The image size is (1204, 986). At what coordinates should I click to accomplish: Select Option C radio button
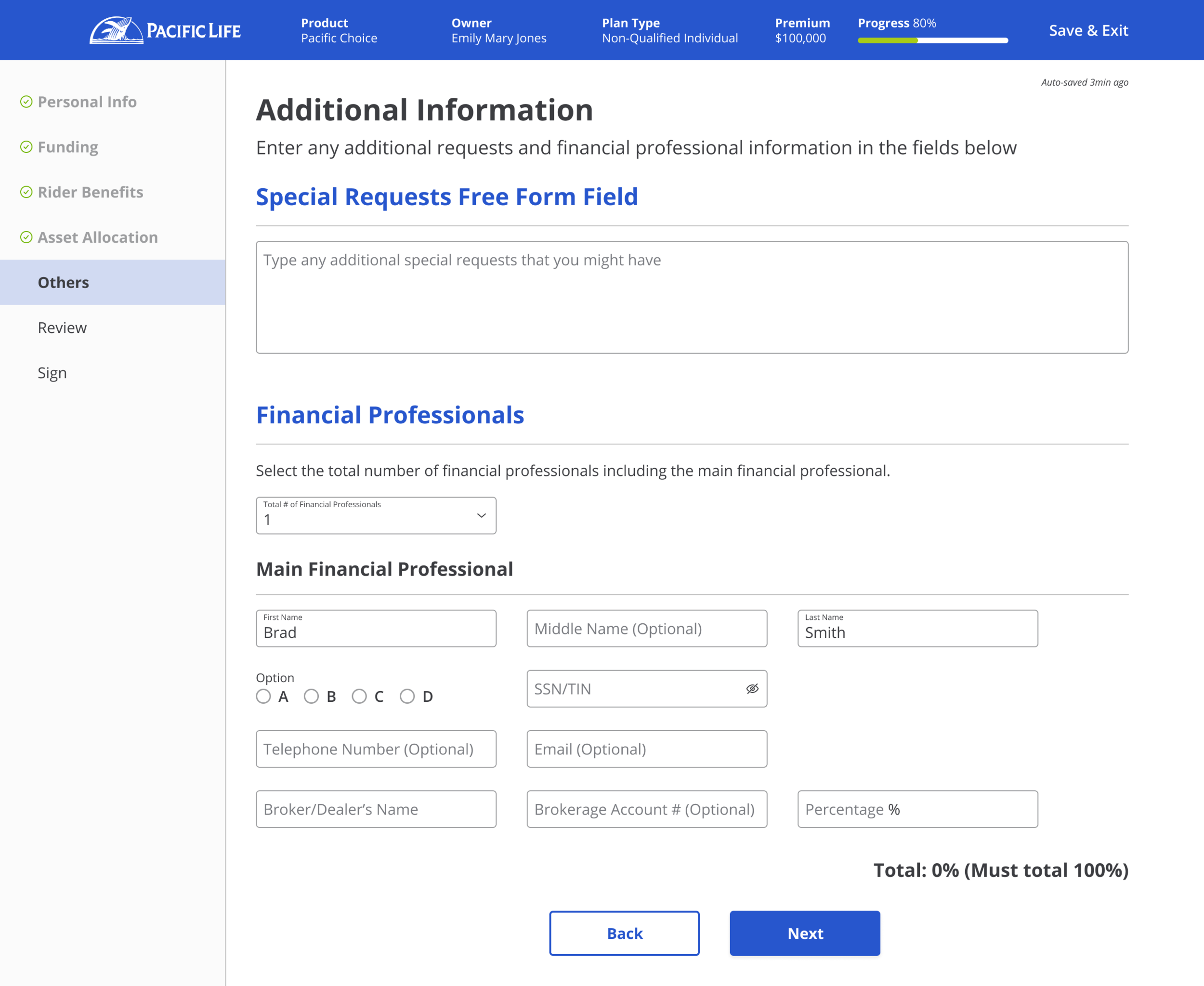click(359, 697)
